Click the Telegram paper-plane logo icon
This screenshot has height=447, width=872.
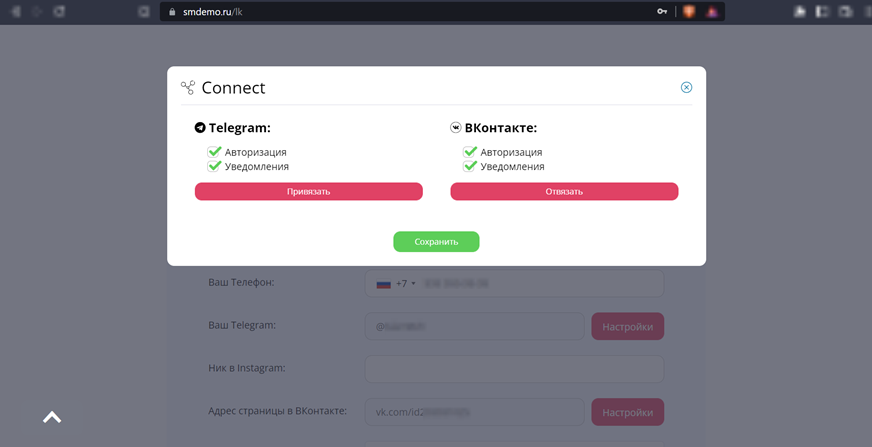pos(200,128)
